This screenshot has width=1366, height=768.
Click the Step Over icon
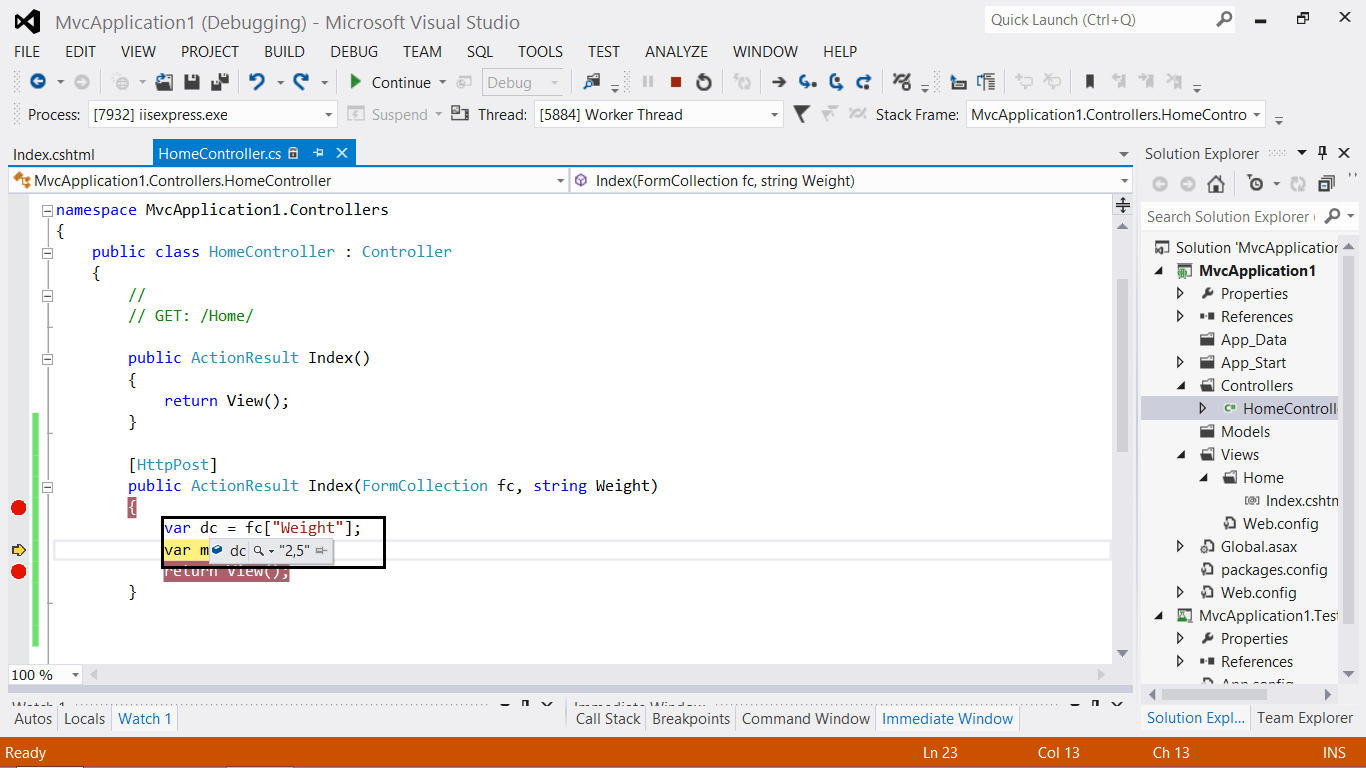[x=835, y=82]
